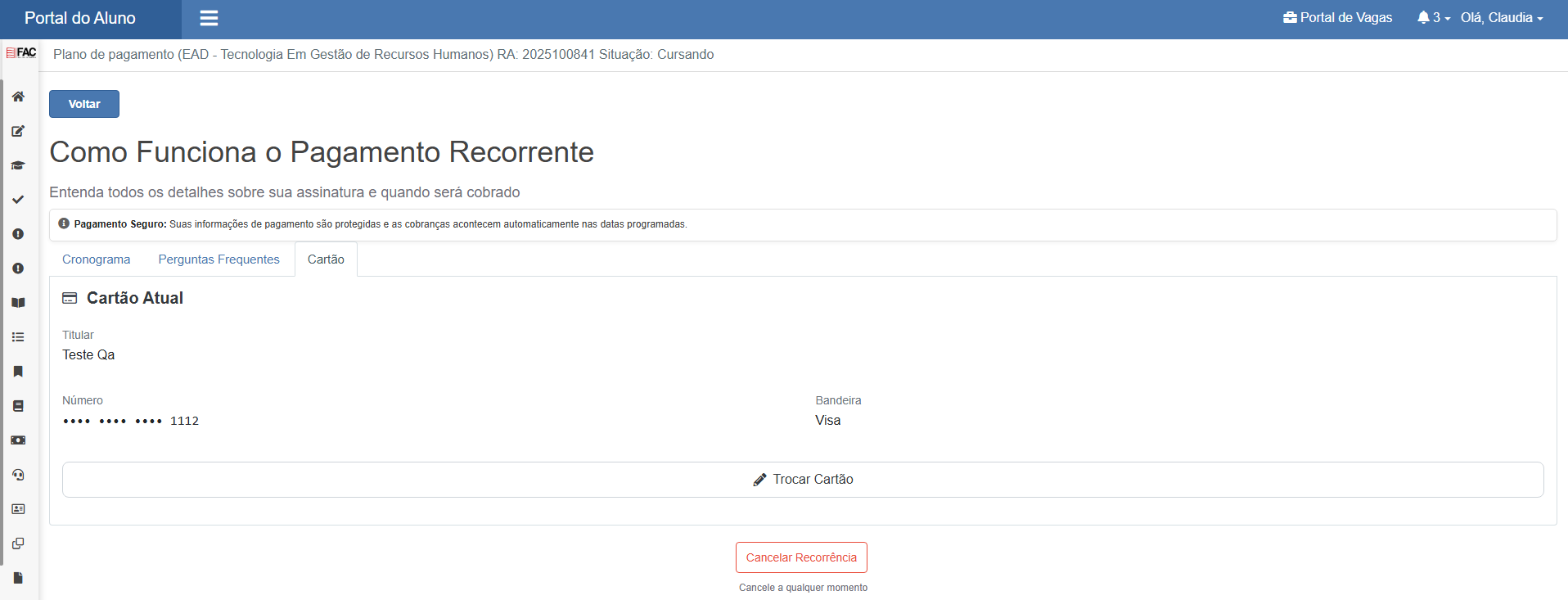The height and width of the screenshot is (600, 1568).
Task: Click the Voltar button
Action: pos(84,104)
